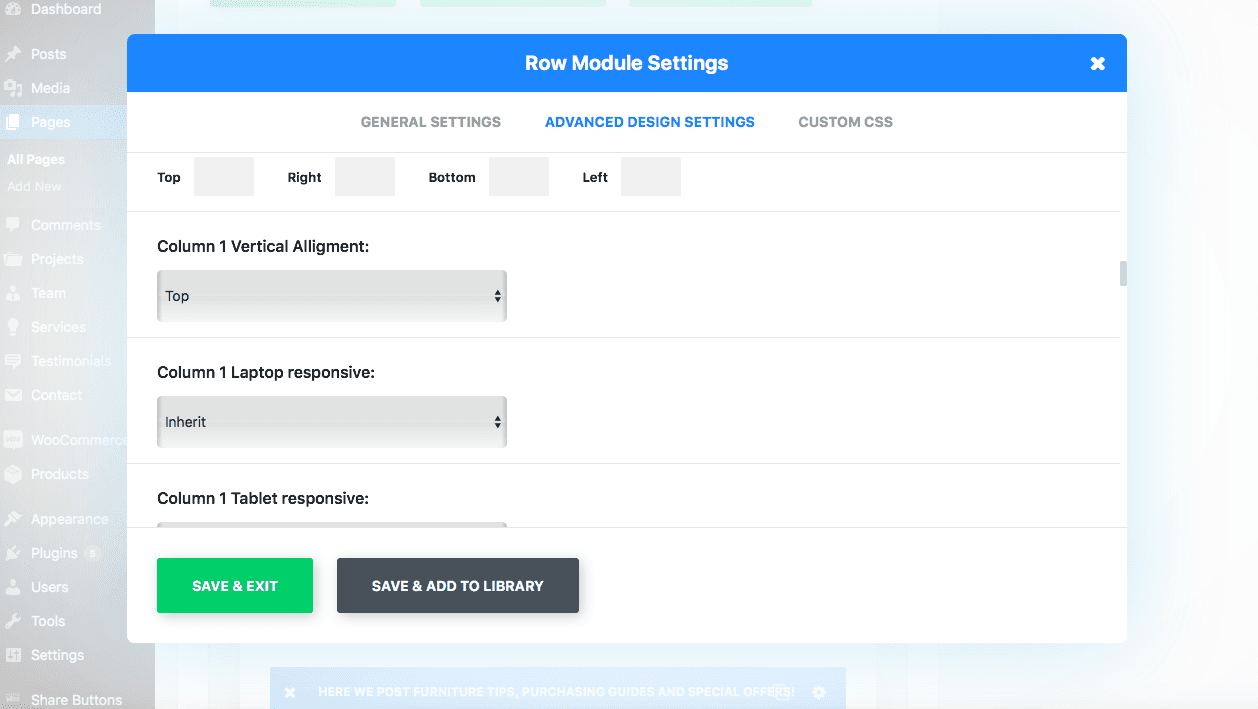The width and height of the screenshot is (1258, 709).
Task: Click the Top padding input field
Action: click(x=223, y=177)
